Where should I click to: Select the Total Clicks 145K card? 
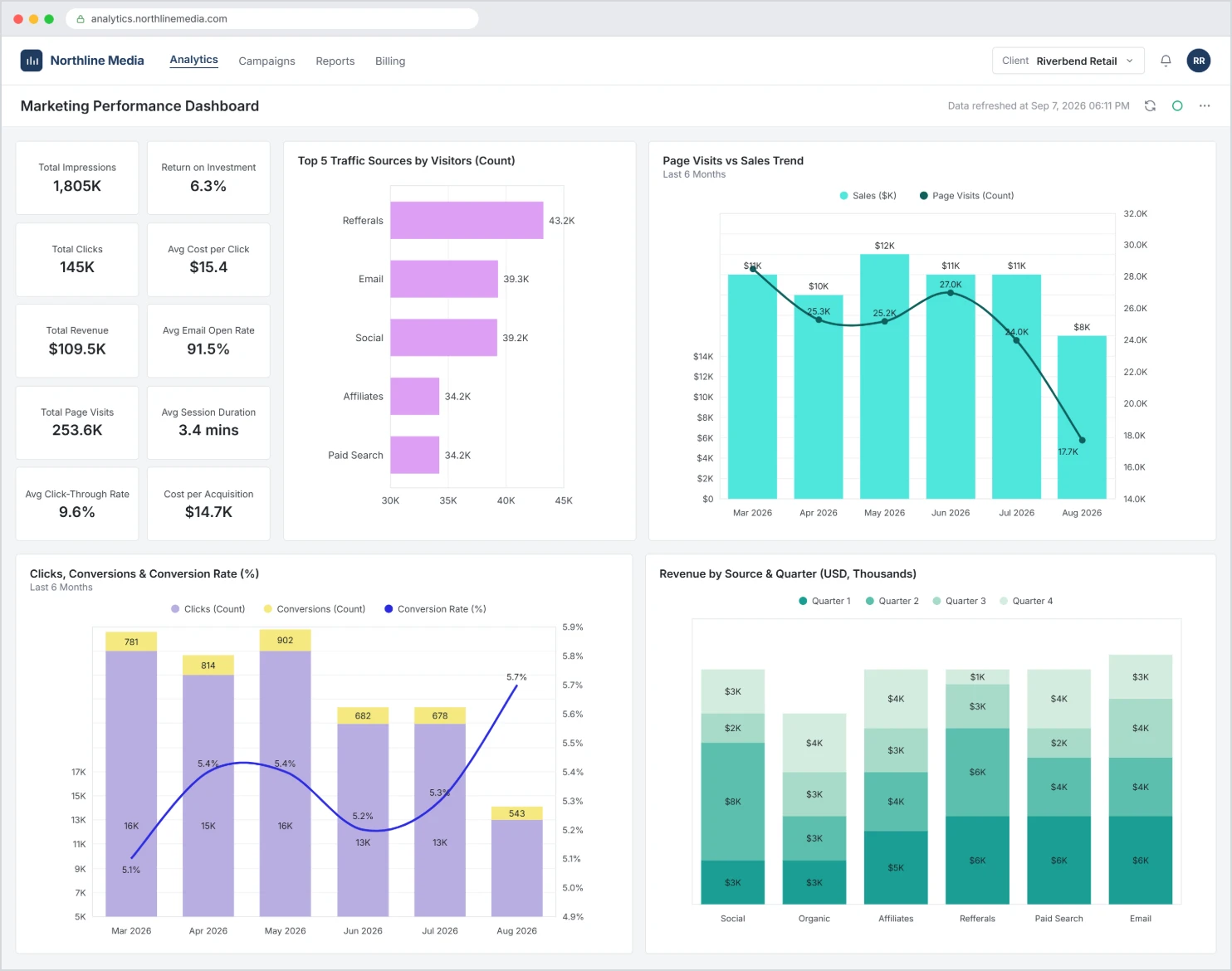coord(77,260)
